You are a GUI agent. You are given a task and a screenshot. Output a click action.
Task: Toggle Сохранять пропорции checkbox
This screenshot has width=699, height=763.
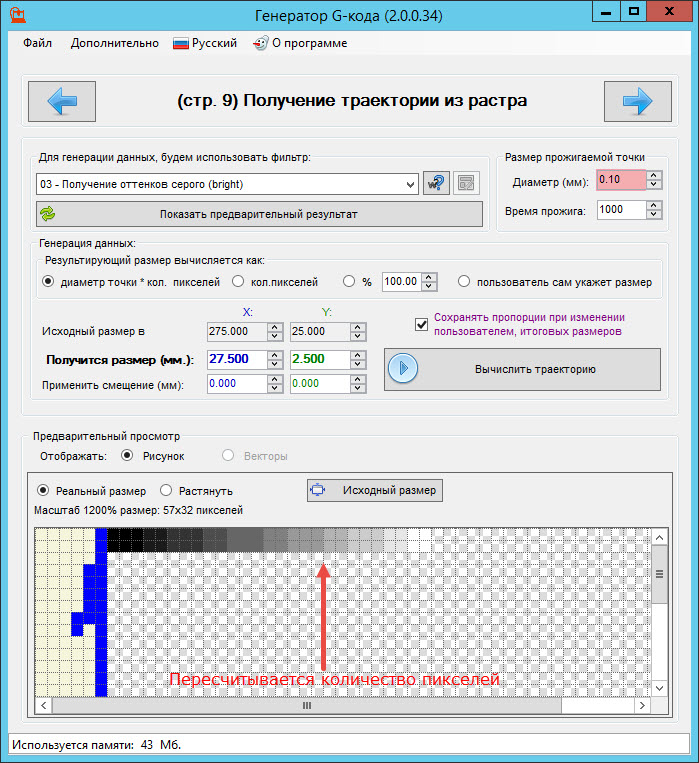click(x=422, y=324)
